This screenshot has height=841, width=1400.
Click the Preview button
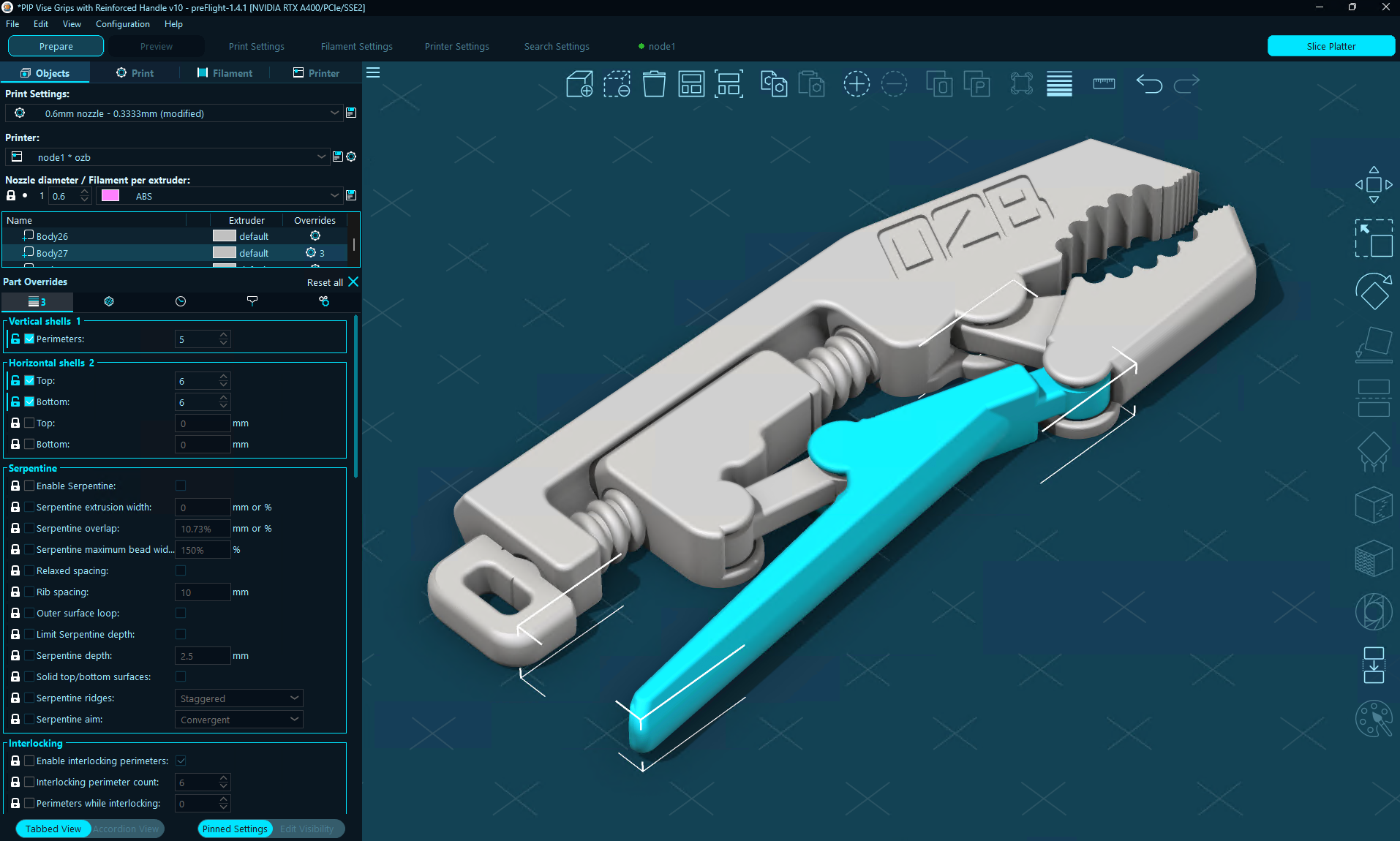(156, 46)
